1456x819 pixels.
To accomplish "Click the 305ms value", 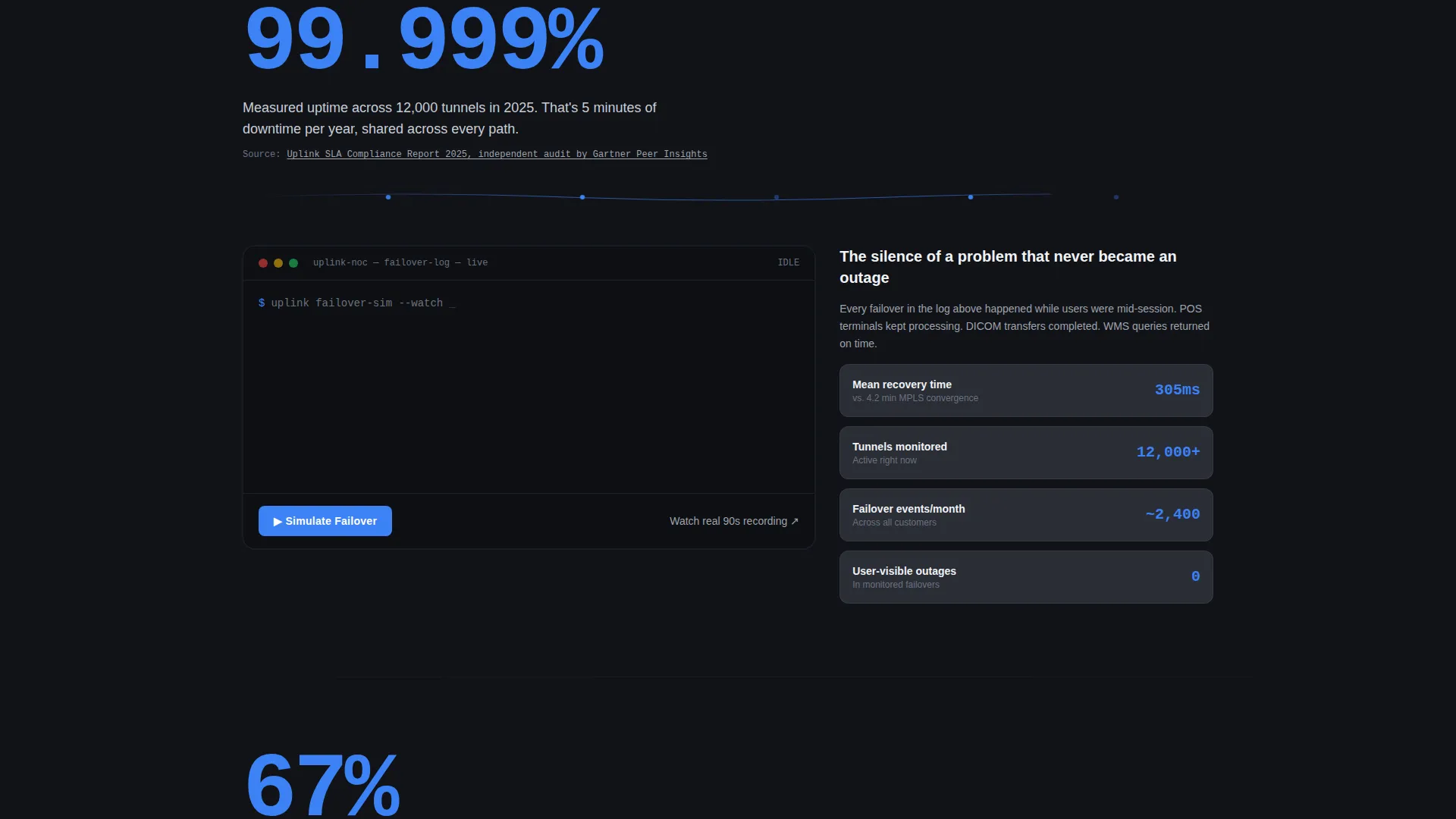I will click(x=1177, y=390).
